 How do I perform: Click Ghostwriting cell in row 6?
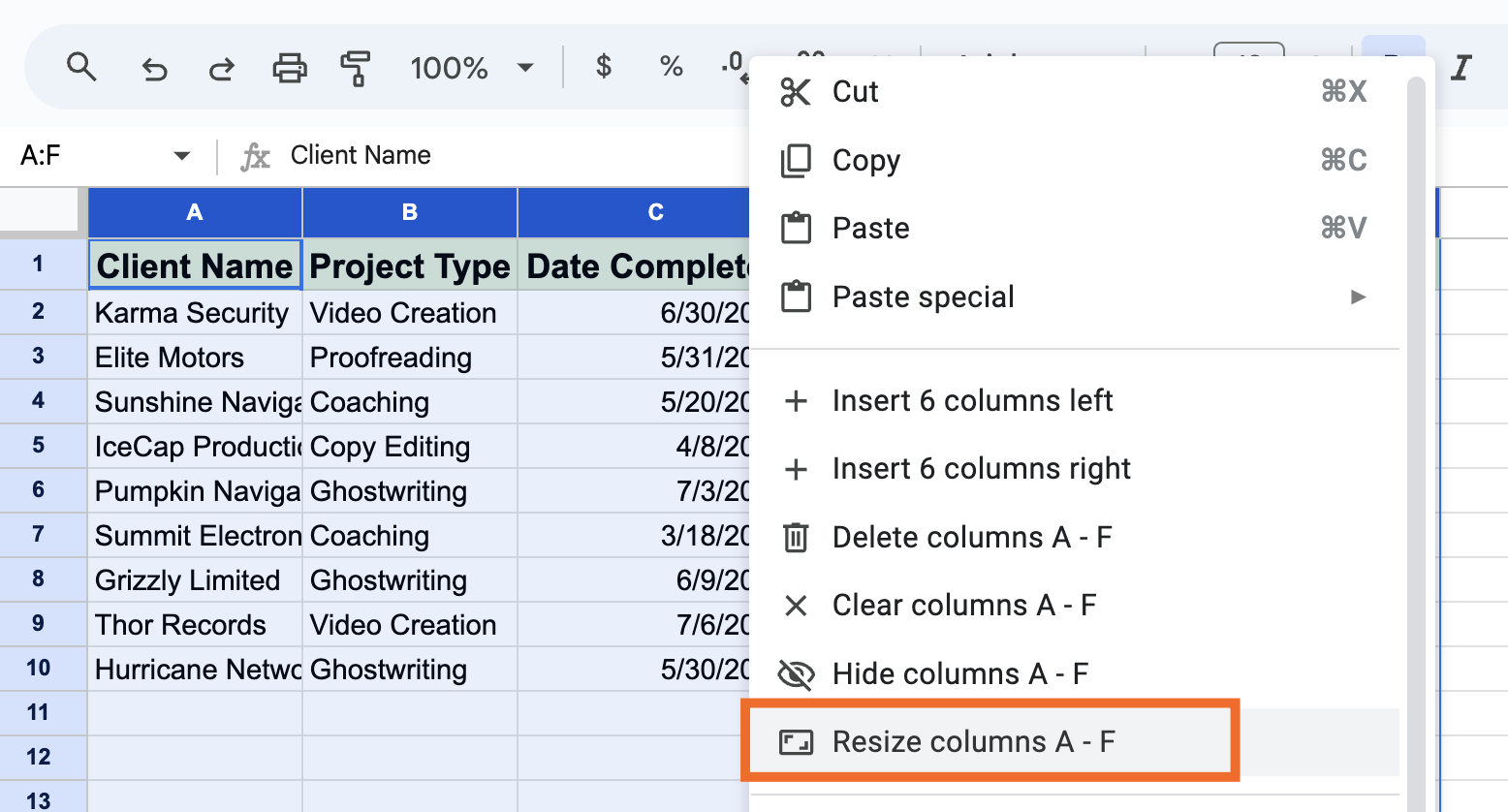coord(410,491)
